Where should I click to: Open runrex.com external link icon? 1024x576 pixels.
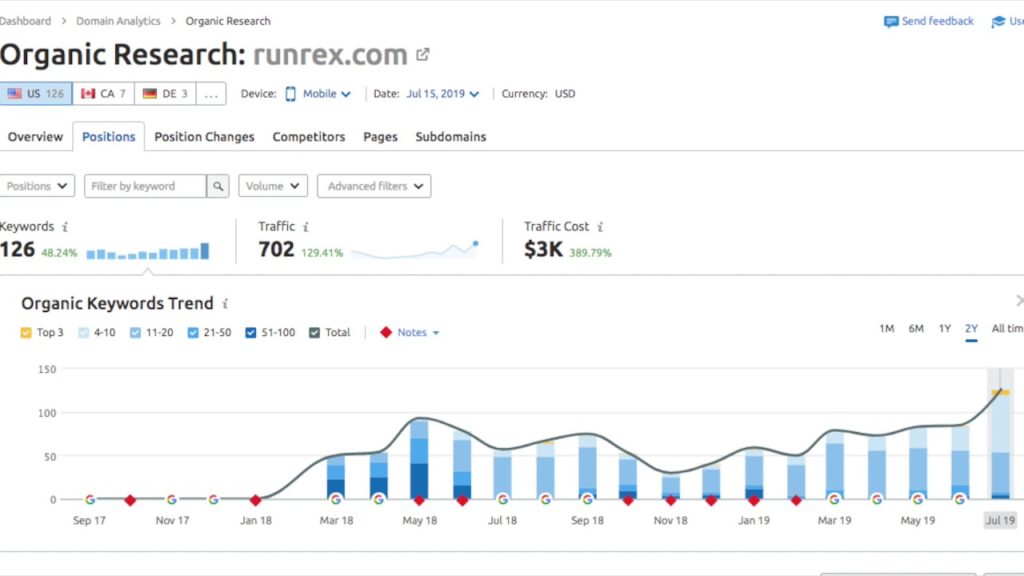pos(423,55)
